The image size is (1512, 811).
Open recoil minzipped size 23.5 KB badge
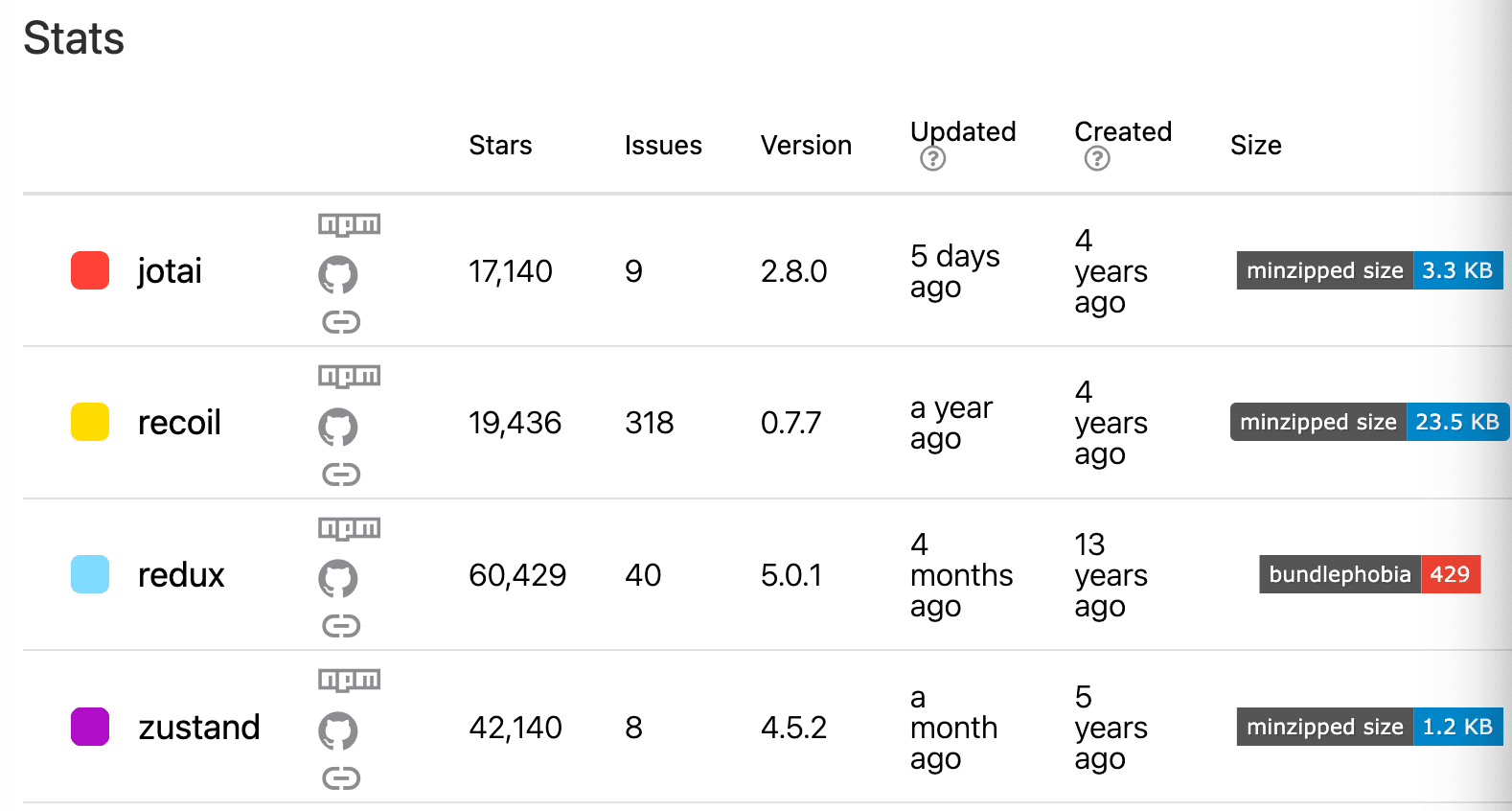[1369, 422]
